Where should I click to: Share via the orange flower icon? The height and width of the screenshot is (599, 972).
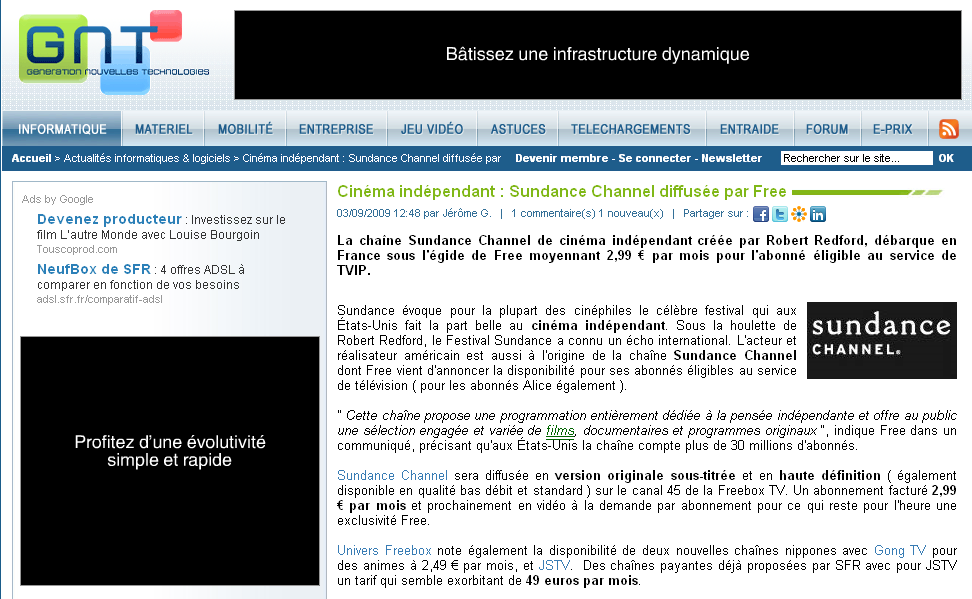(798, 215)
